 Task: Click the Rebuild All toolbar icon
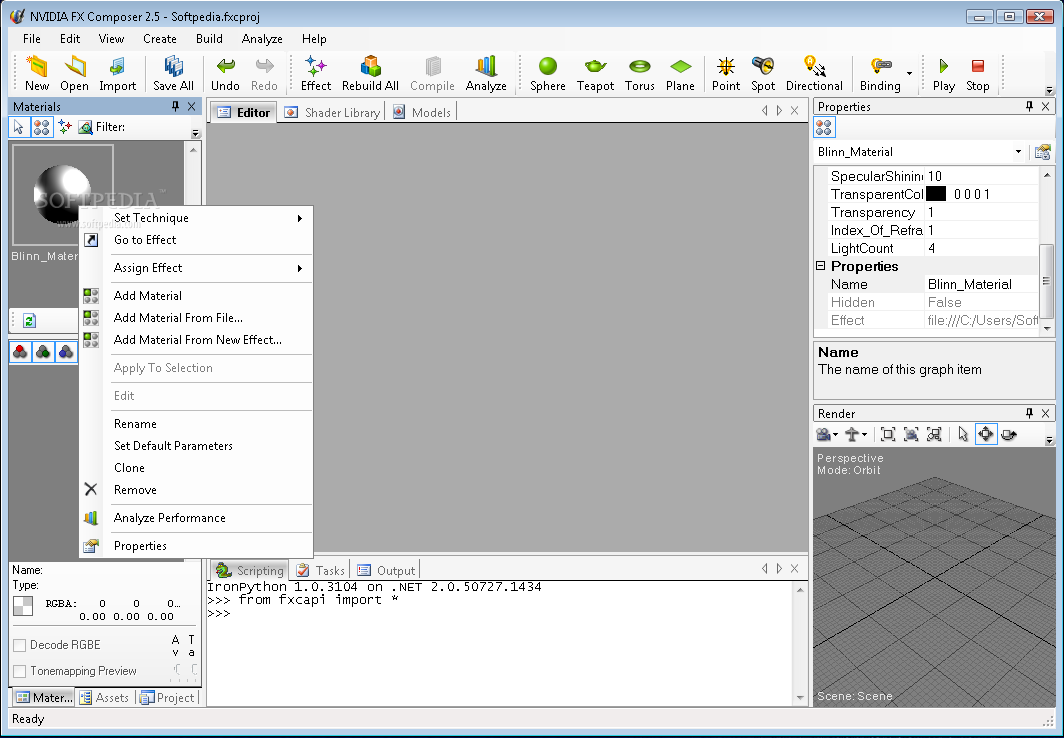click(370, 73)
